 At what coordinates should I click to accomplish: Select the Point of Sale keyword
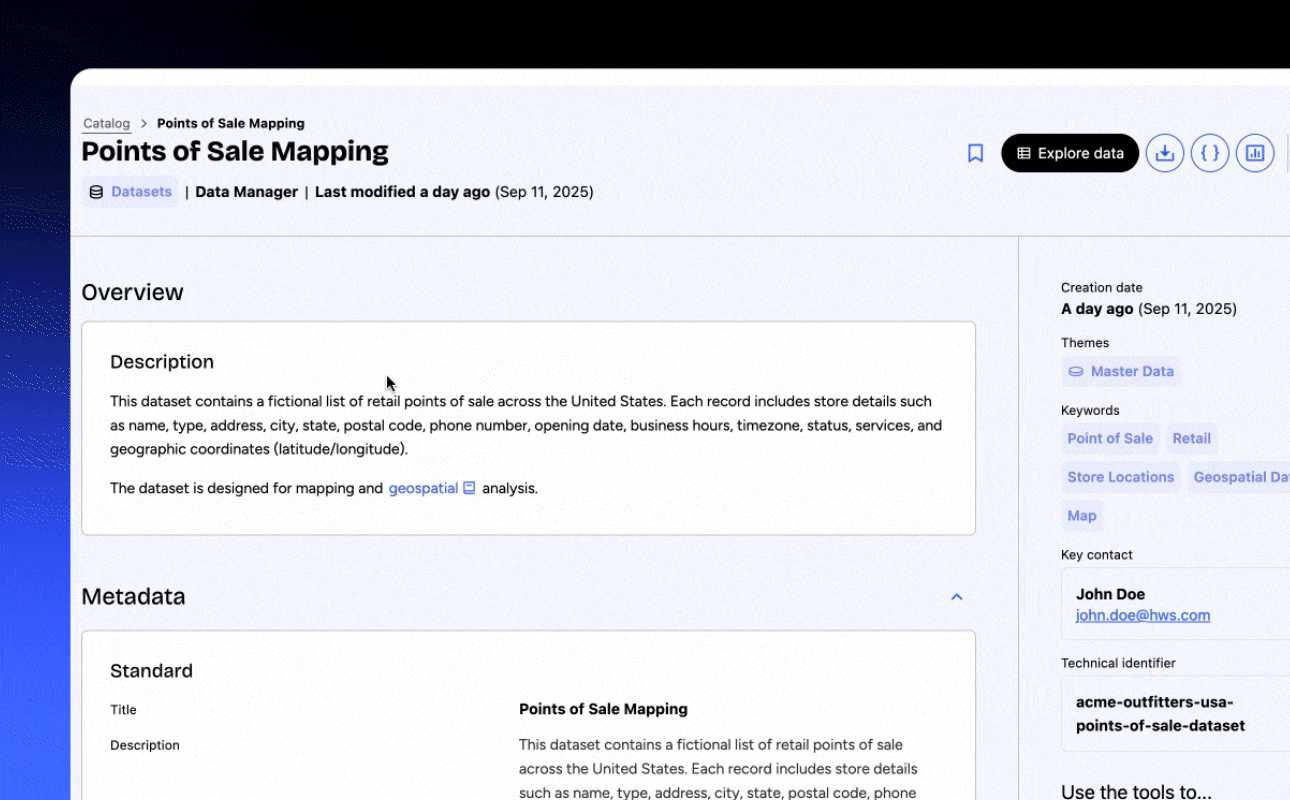(1109, 438)
